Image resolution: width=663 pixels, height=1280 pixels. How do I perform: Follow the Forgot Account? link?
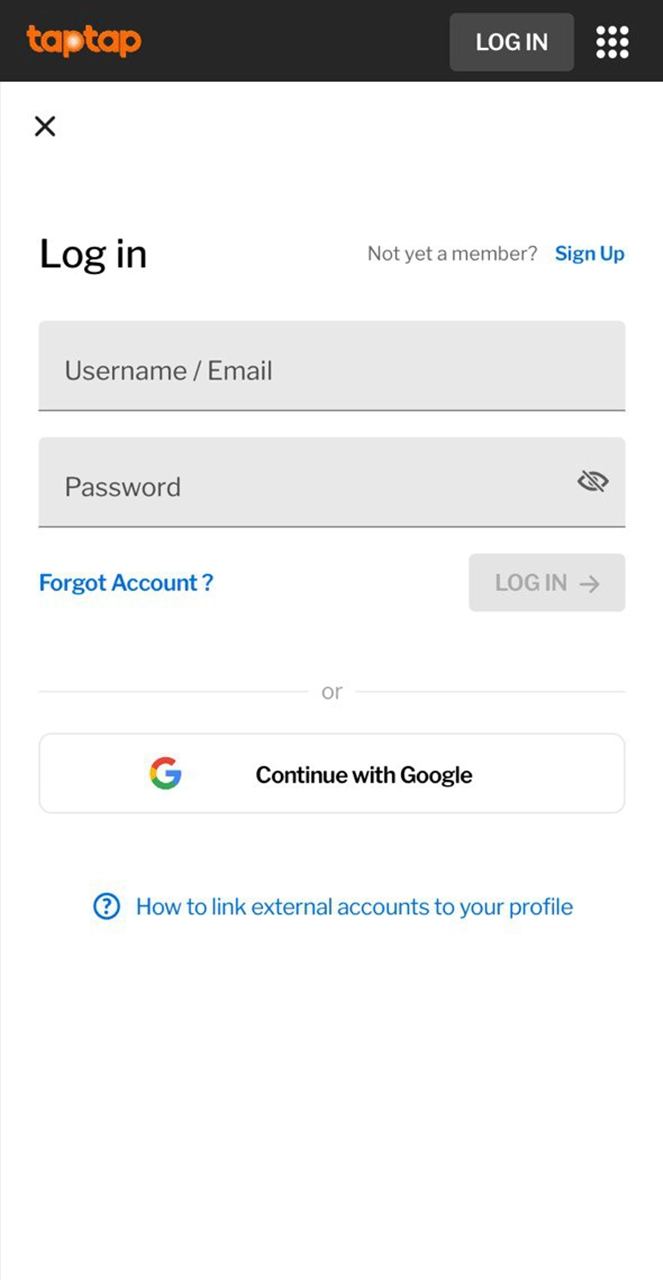(x=126, y=583)
